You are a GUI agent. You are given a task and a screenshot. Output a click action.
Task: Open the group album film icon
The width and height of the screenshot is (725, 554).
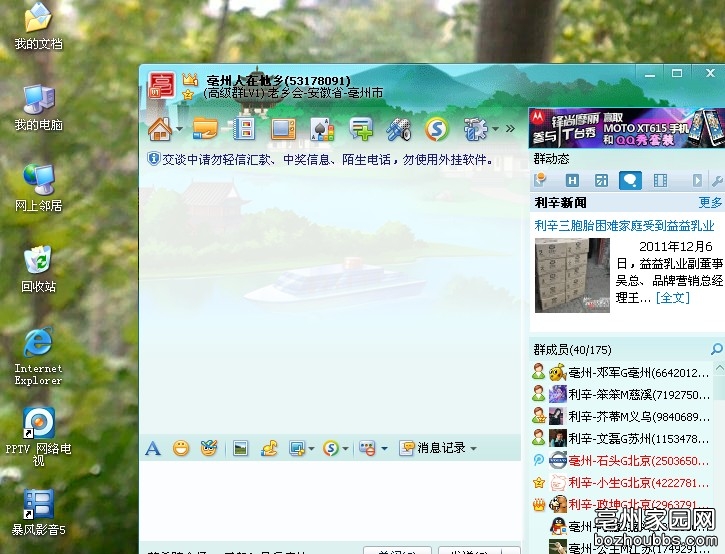(x=244, y=129)
